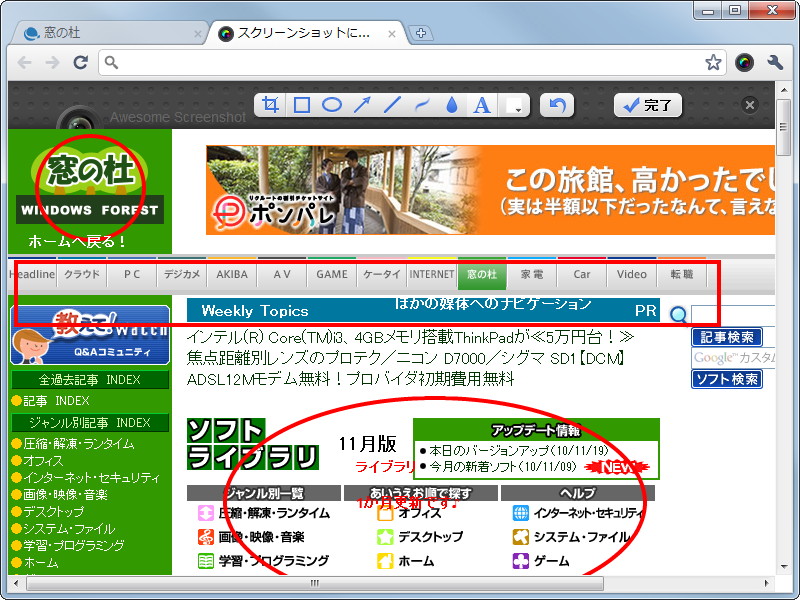Select the freehand curve tool

coord(422,105)
